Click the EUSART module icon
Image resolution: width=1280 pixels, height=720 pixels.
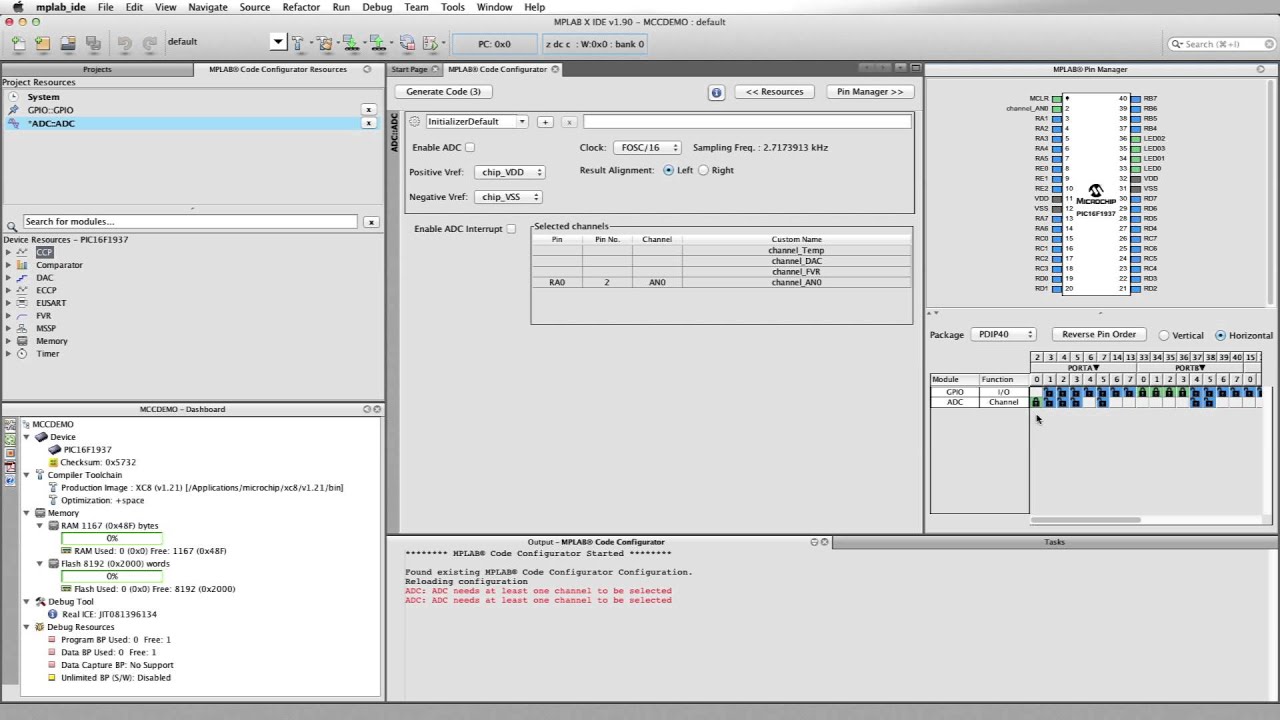pos(23,303)
